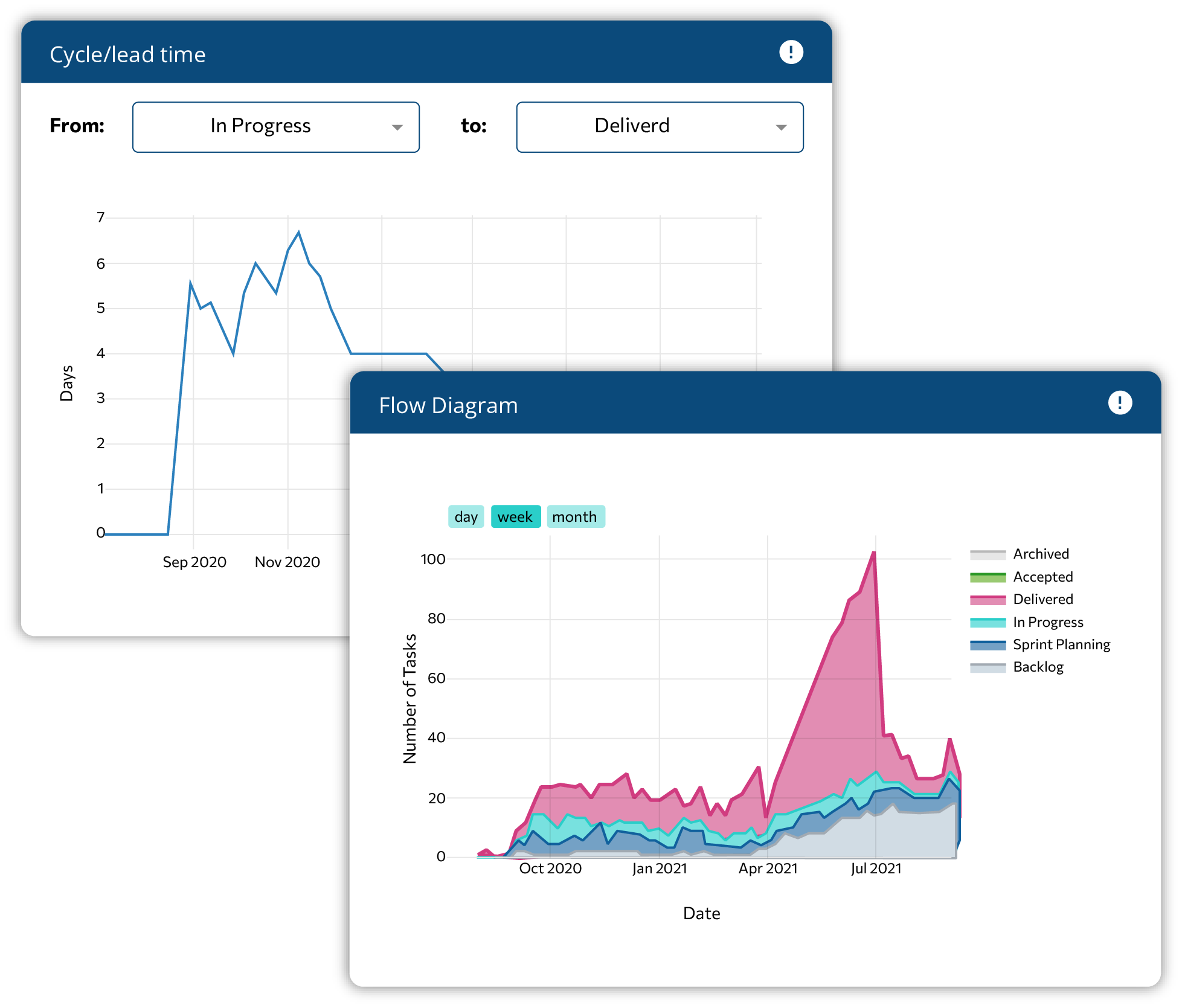Click the Delivered pink legend swatch

988,600
